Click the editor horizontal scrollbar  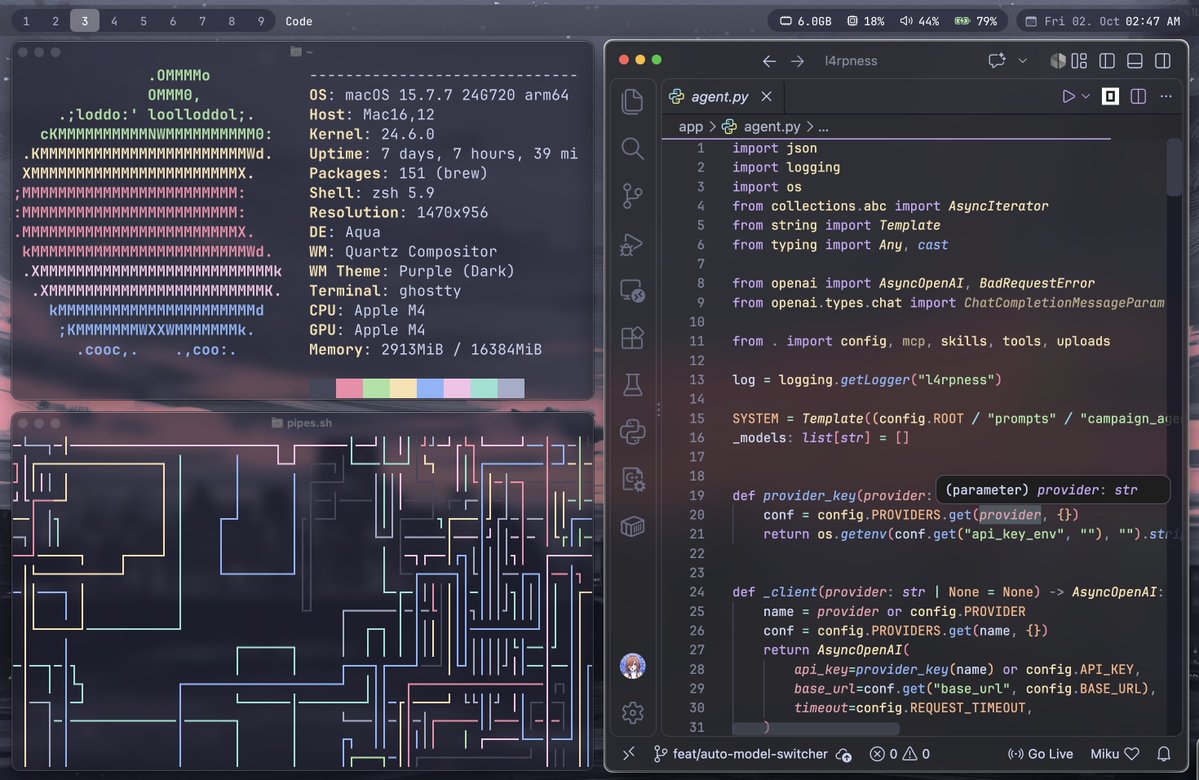(817, 728)
